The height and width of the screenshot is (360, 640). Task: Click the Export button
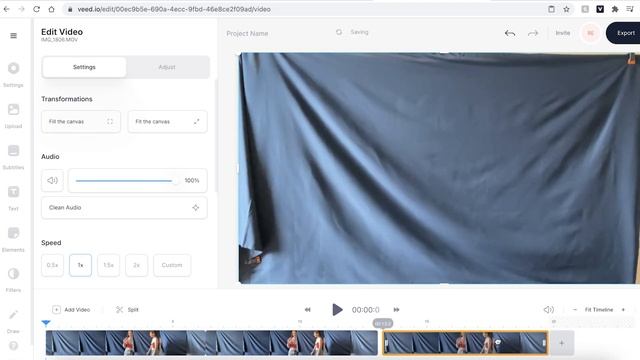coord(623,33)
